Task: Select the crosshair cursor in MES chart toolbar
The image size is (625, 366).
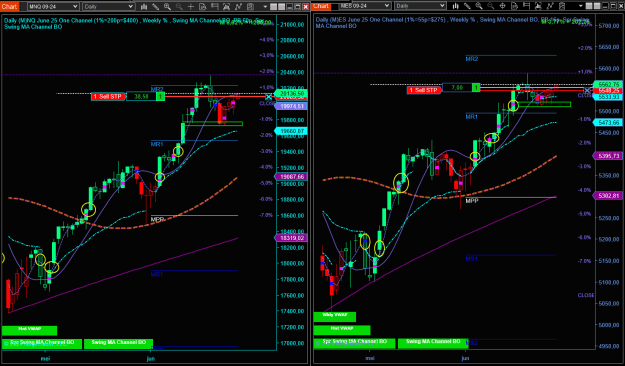Action: [503, 6]
